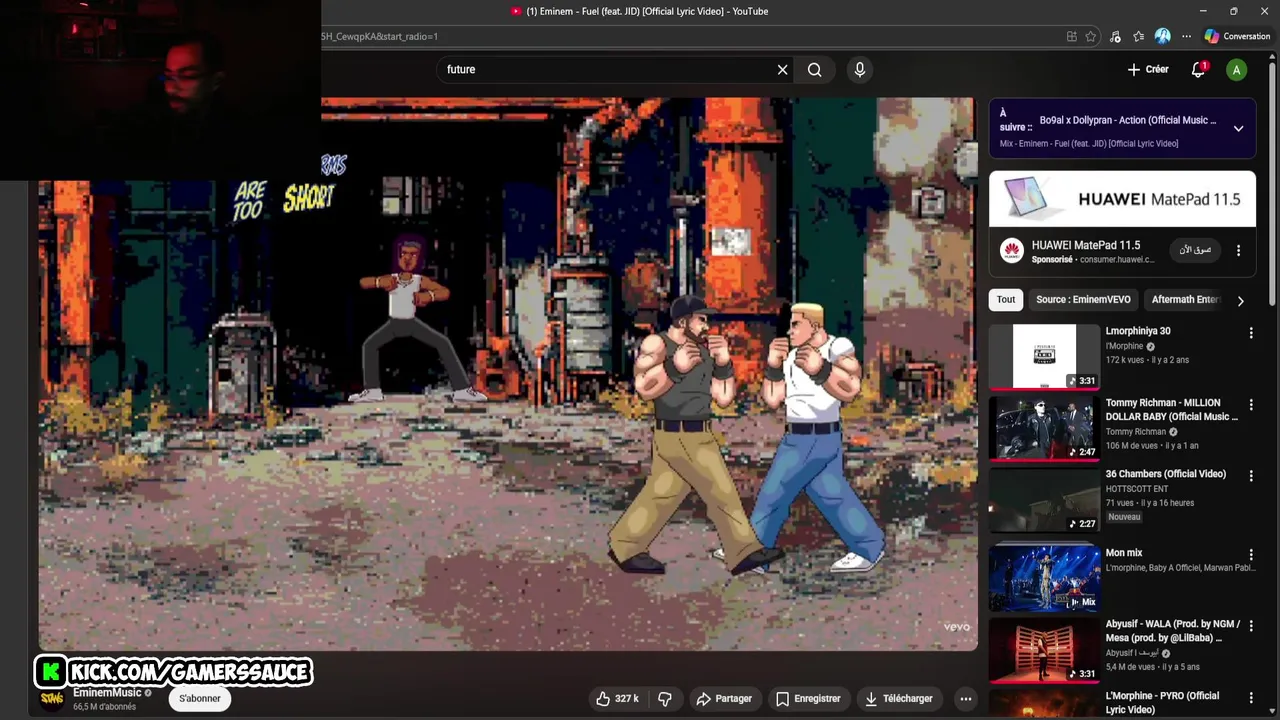Open the 'Mon mix' thumbnail
Image resolution: width=1280 pixels, height=720 pixels.
tap(1044, 578)
